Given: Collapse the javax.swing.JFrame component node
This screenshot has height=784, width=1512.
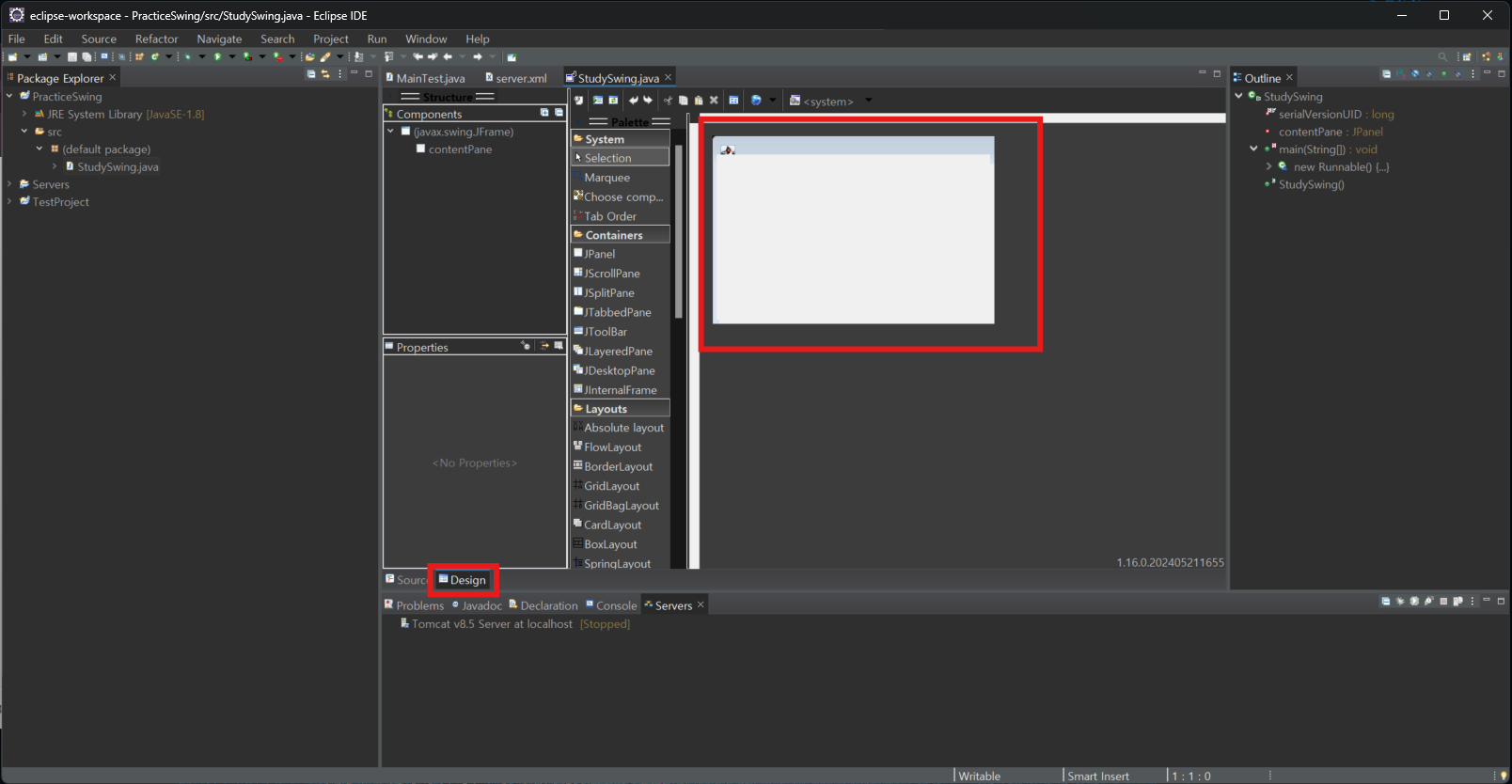Looking at the screenshot, I should (390, 132).
